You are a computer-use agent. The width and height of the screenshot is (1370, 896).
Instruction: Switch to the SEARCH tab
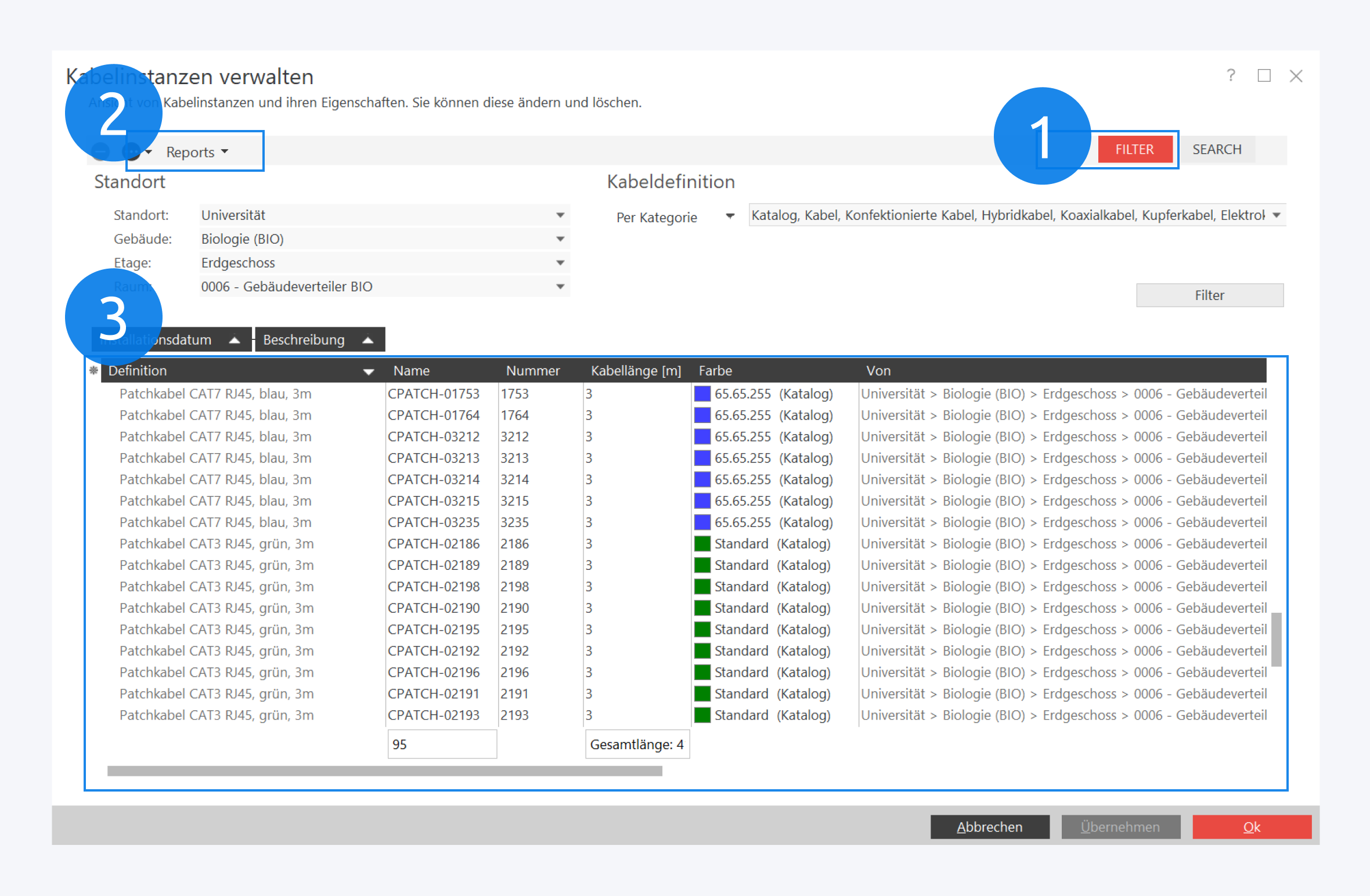point(1217,150)
